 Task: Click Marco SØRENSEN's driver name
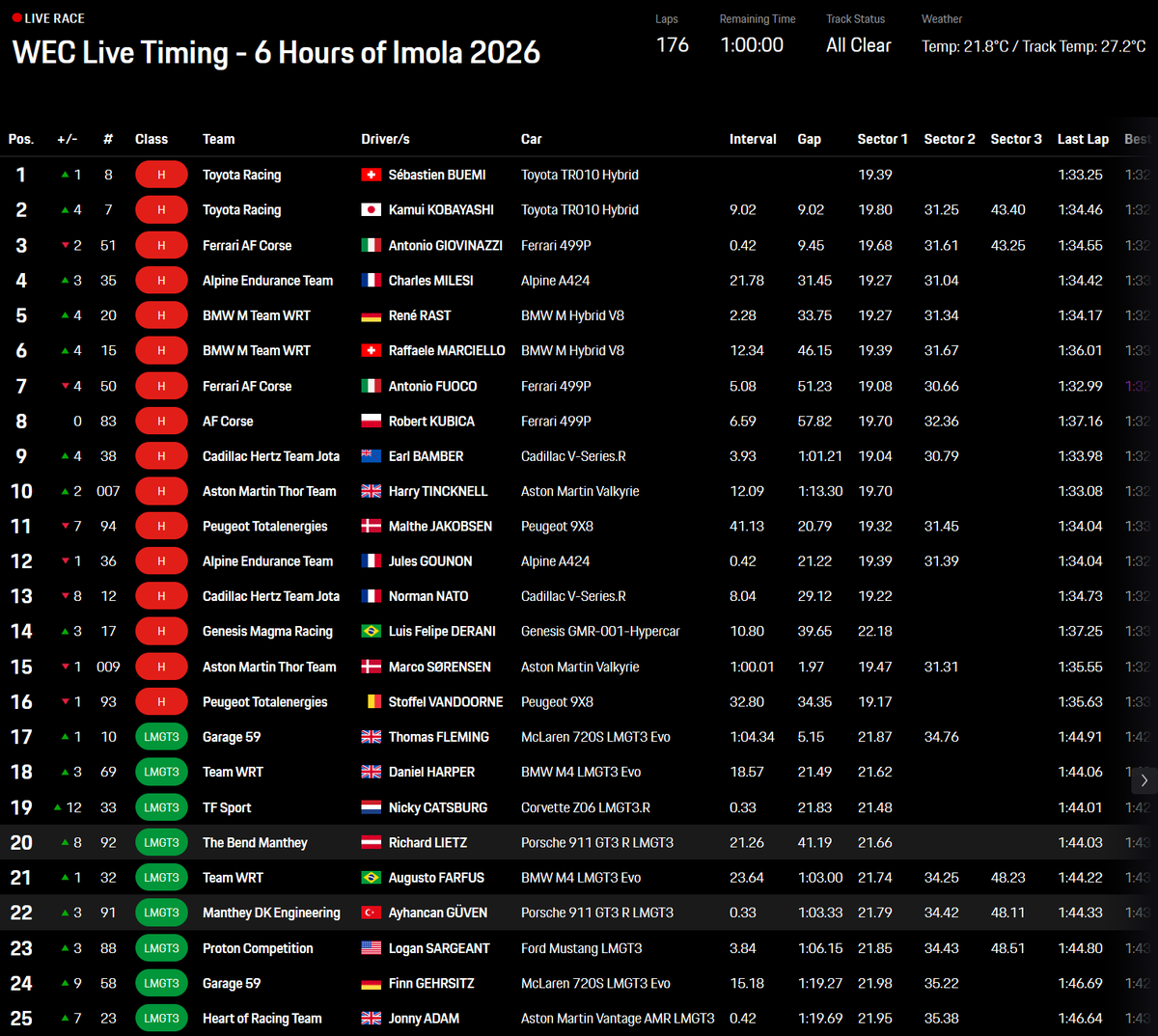439,667
